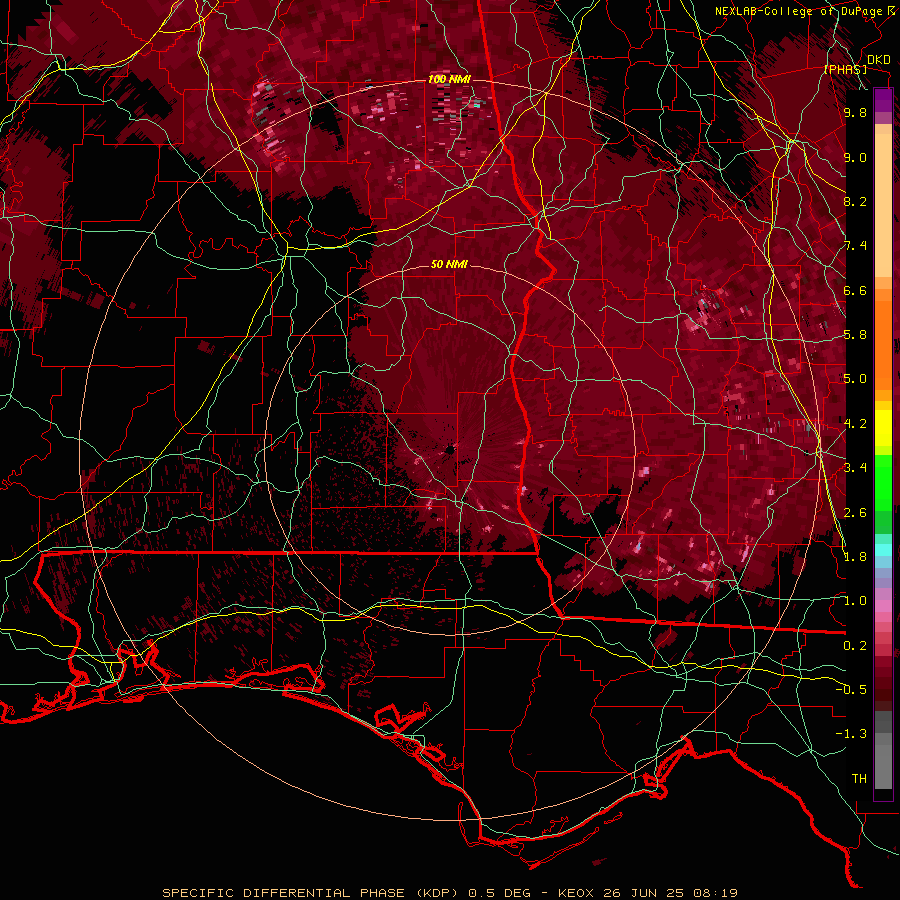The height and width of the screenshot is (900, 900).
Task: Pick the gray band beside the TH label
Action: point(883,769)
